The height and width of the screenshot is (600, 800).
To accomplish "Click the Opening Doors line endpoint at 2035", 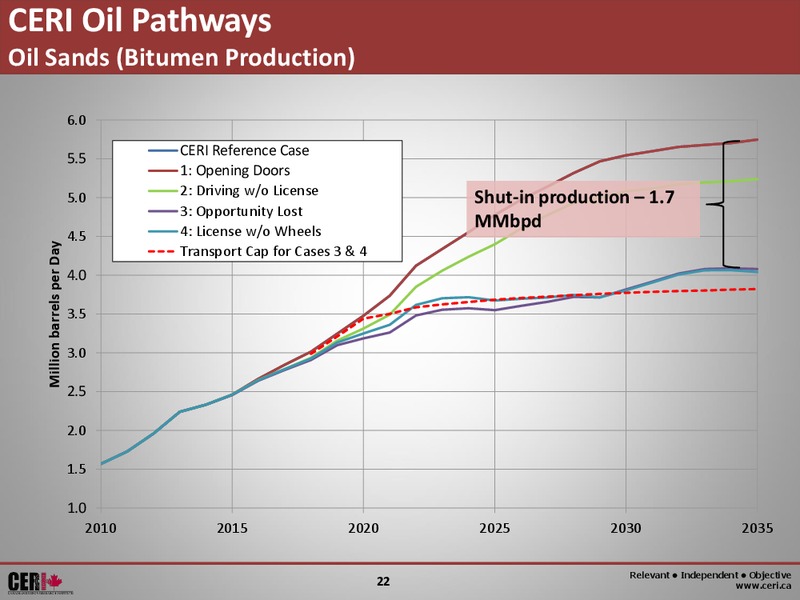I will (x=757, y=139).
